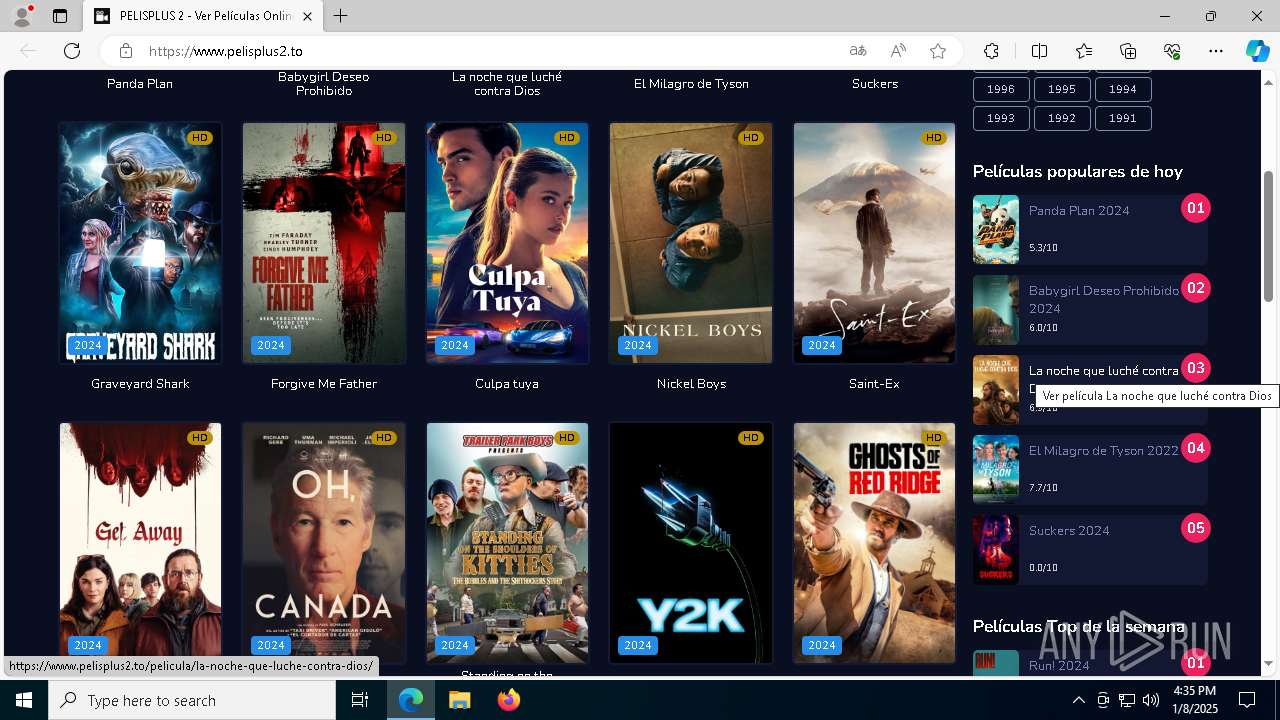Open Run! 2024 in weekly top list

click(1059, 666)
